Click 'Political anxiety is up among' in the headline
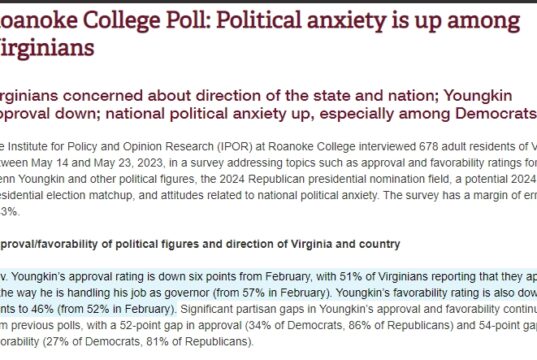This screenshot has width=537, height=360. [x=368, y=22]
